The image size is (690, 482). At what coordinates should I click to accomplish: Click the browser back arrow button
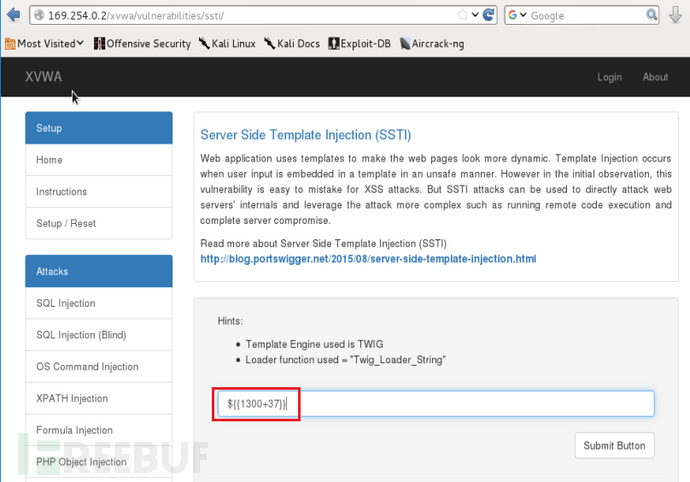click(x=12, y=16)
